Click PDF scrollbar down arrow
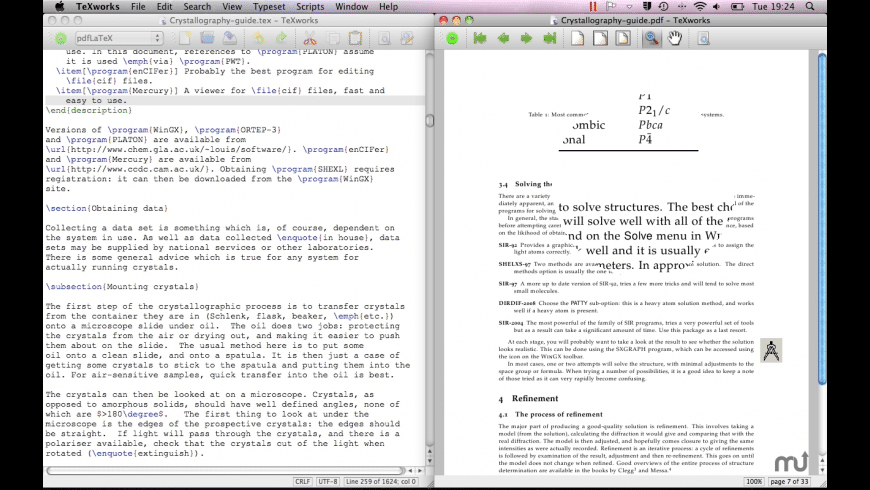This screenshot has width=870, height=490. click(x=822, y=470)
